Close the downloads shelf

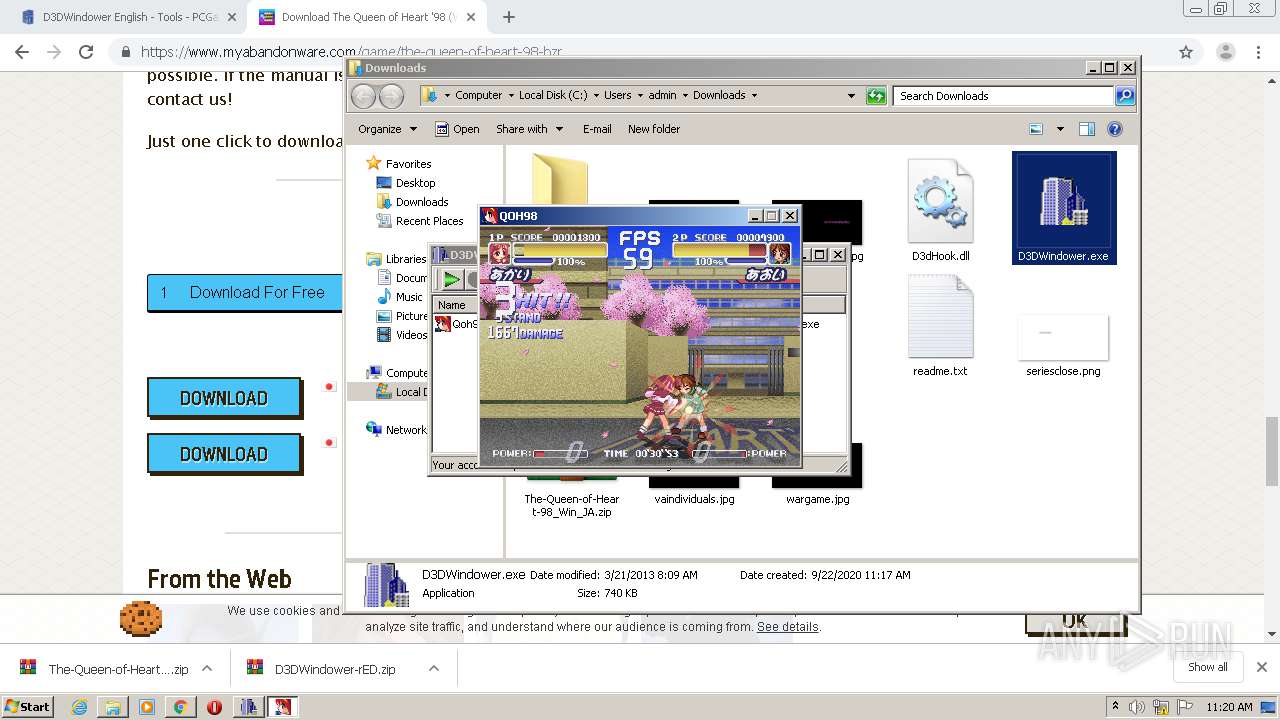tap(1262, 667)
